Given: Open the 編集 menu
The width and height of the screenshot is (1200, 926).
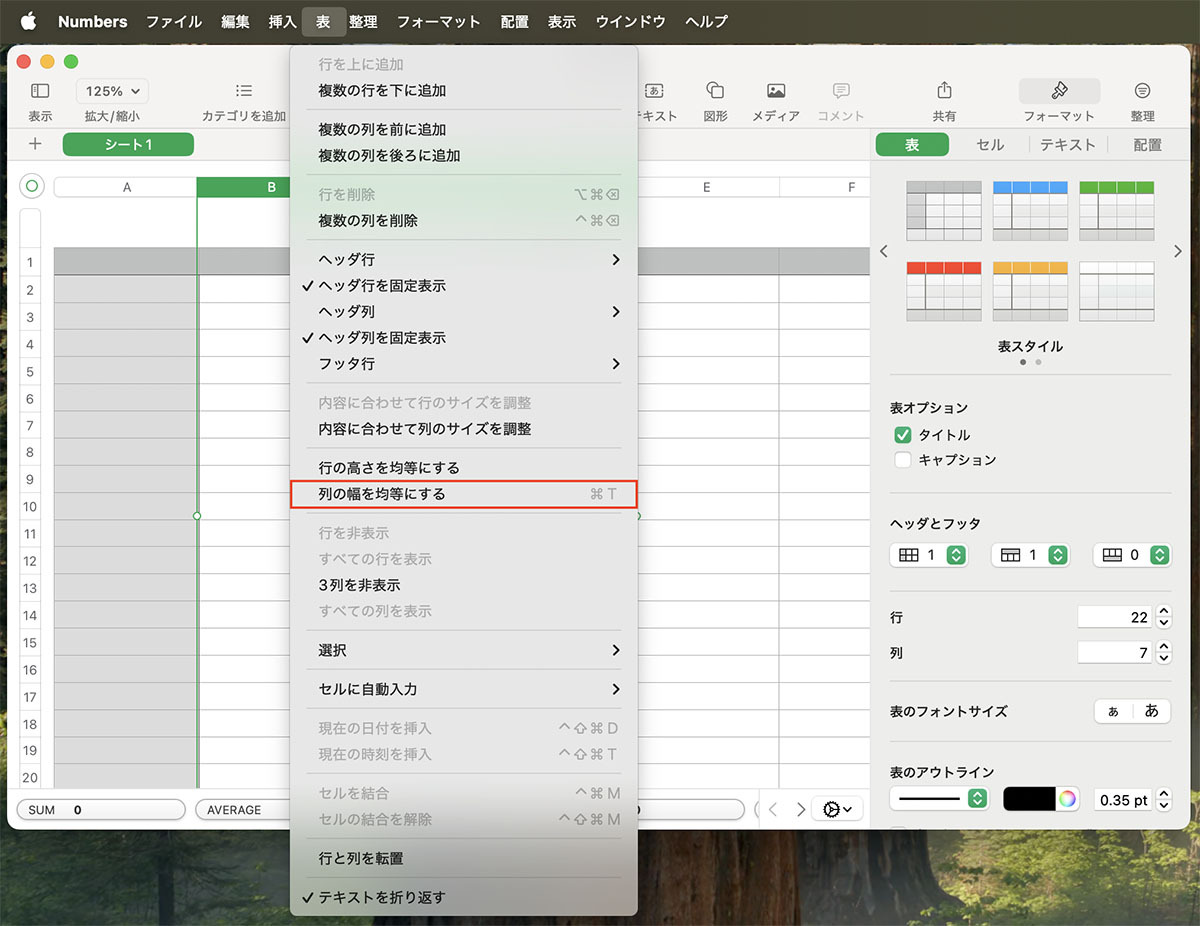Looking at the screenshot, I should point(236,21).
